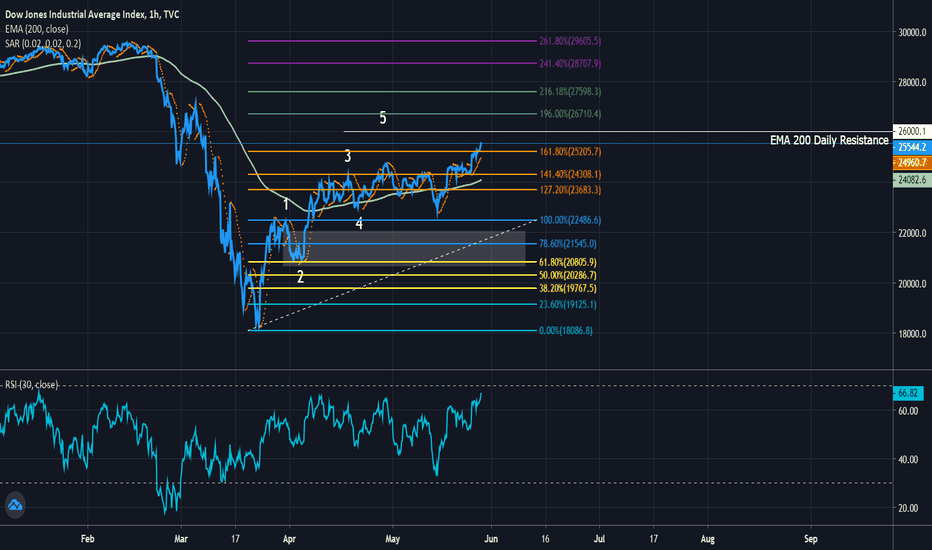Click the SAR (0.02, 0.02, 0.2) indicator label
Screen dimensions: 932x550
tap(43, 43)
